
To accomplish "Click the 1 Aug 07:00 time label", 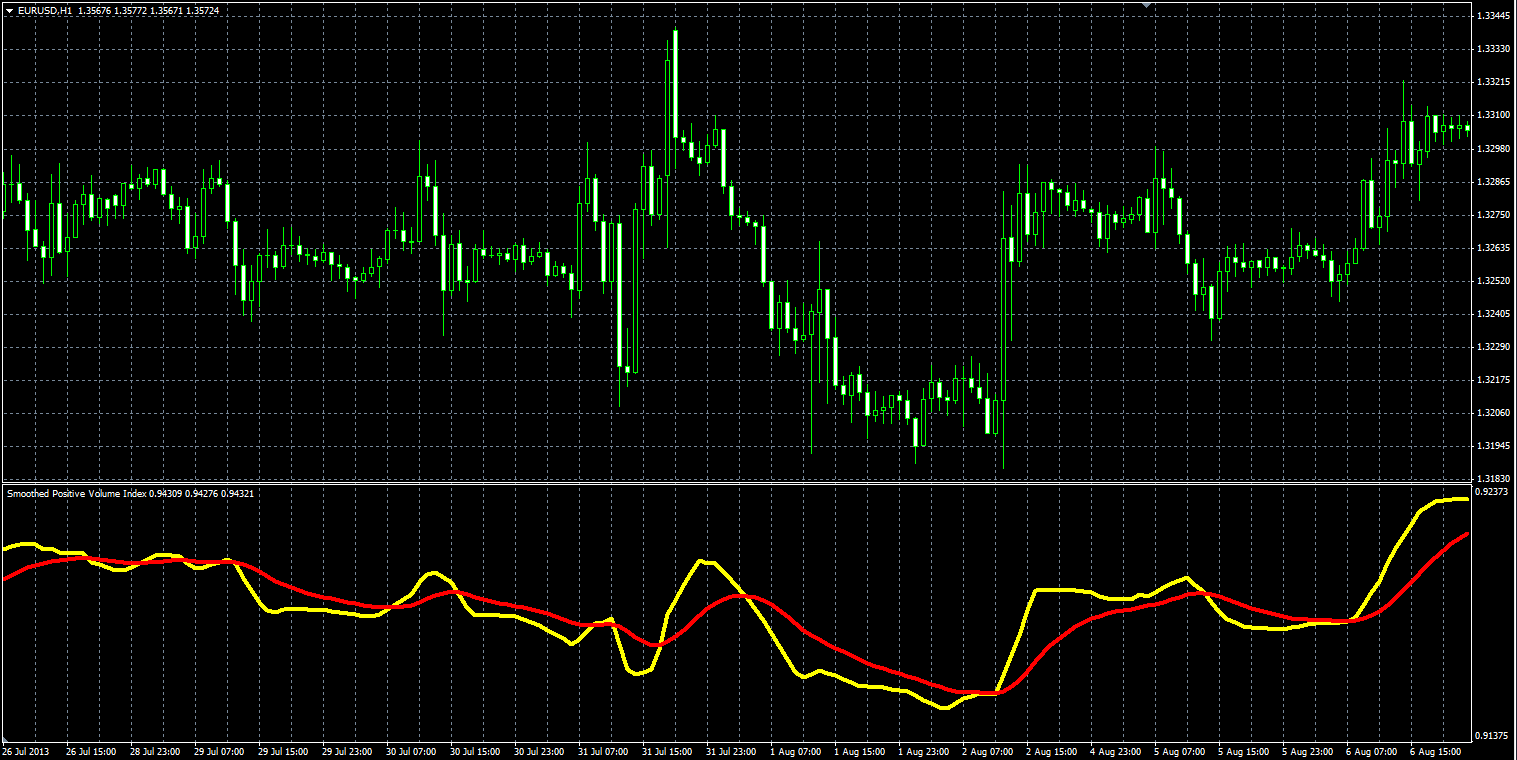I will (x=795, y=751).
